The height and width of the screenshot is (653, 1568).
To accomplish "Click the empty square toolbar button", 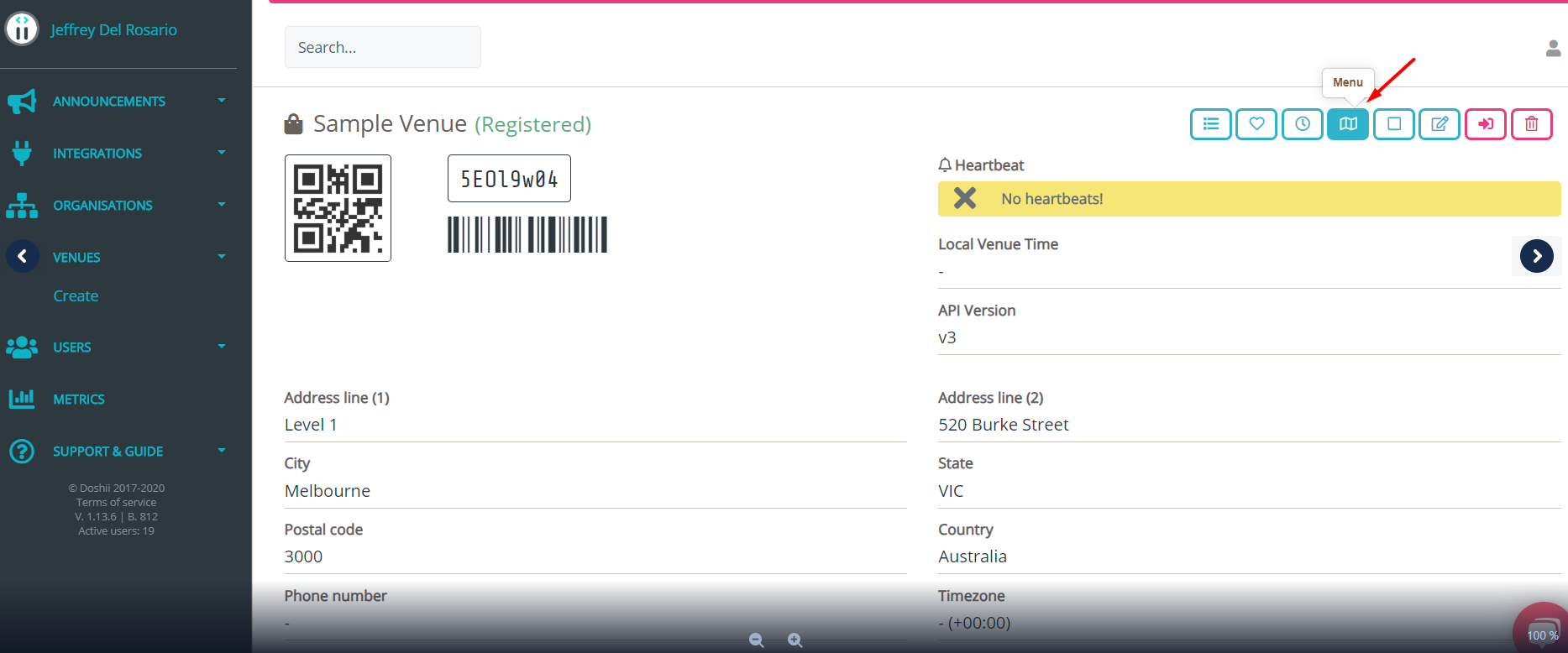I will click(x=1394, y=124).
